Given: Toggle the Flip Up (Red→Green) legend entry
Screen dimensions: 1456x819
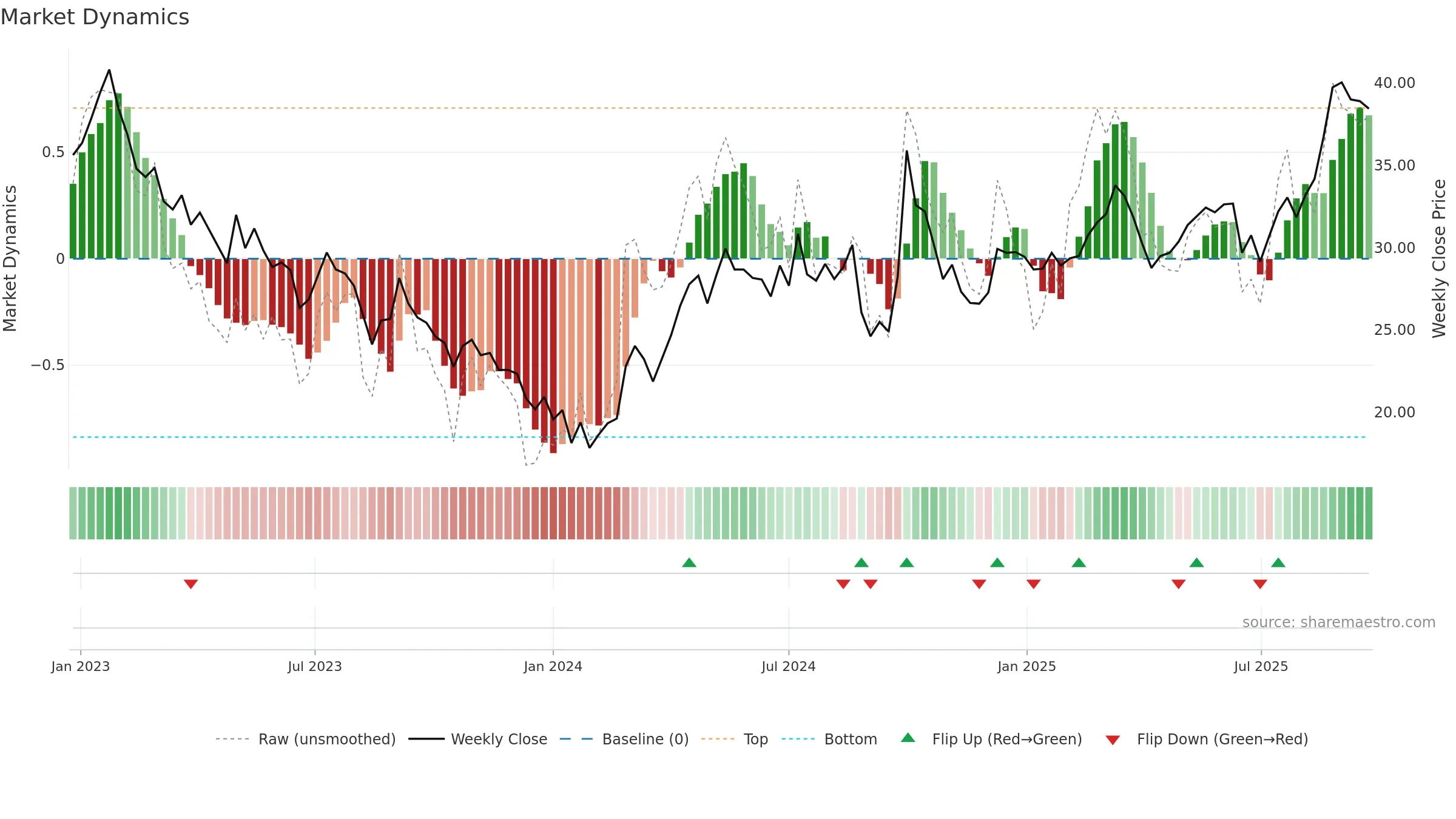Looking at the screenshot, I should [x=991, y=739].
